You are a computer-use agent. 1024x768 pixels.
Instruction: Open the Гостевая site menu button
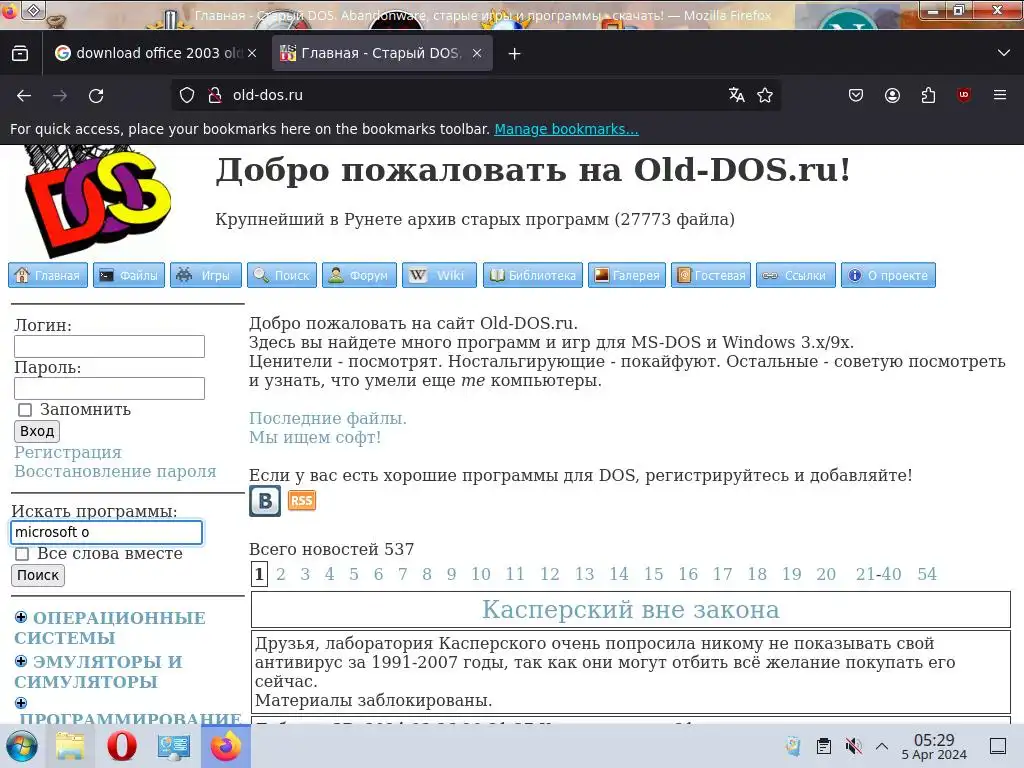pos(711,275)
